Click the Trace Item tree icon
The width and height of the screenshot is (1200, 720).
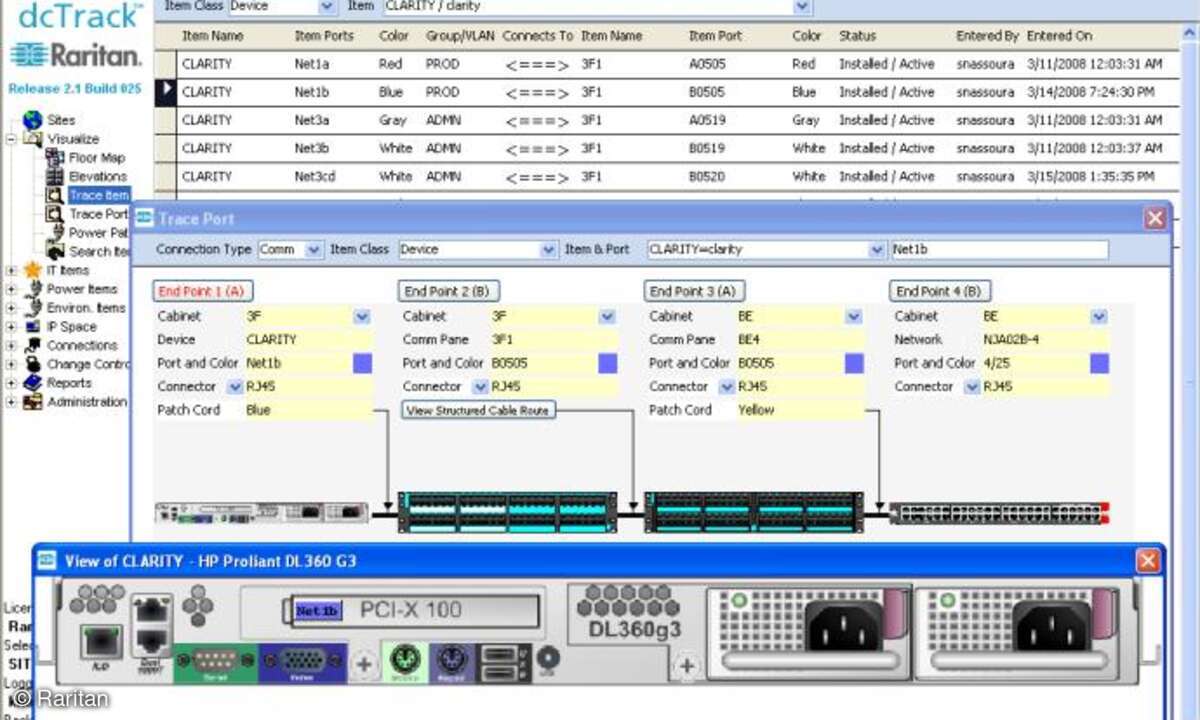tap(54, 195)
